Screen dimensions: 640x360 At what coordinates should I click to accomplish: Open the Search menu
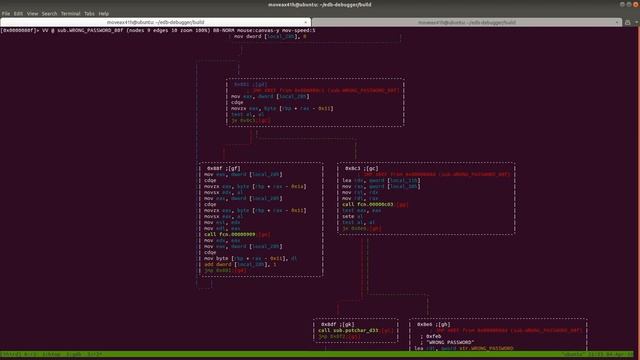click(49, 13)
